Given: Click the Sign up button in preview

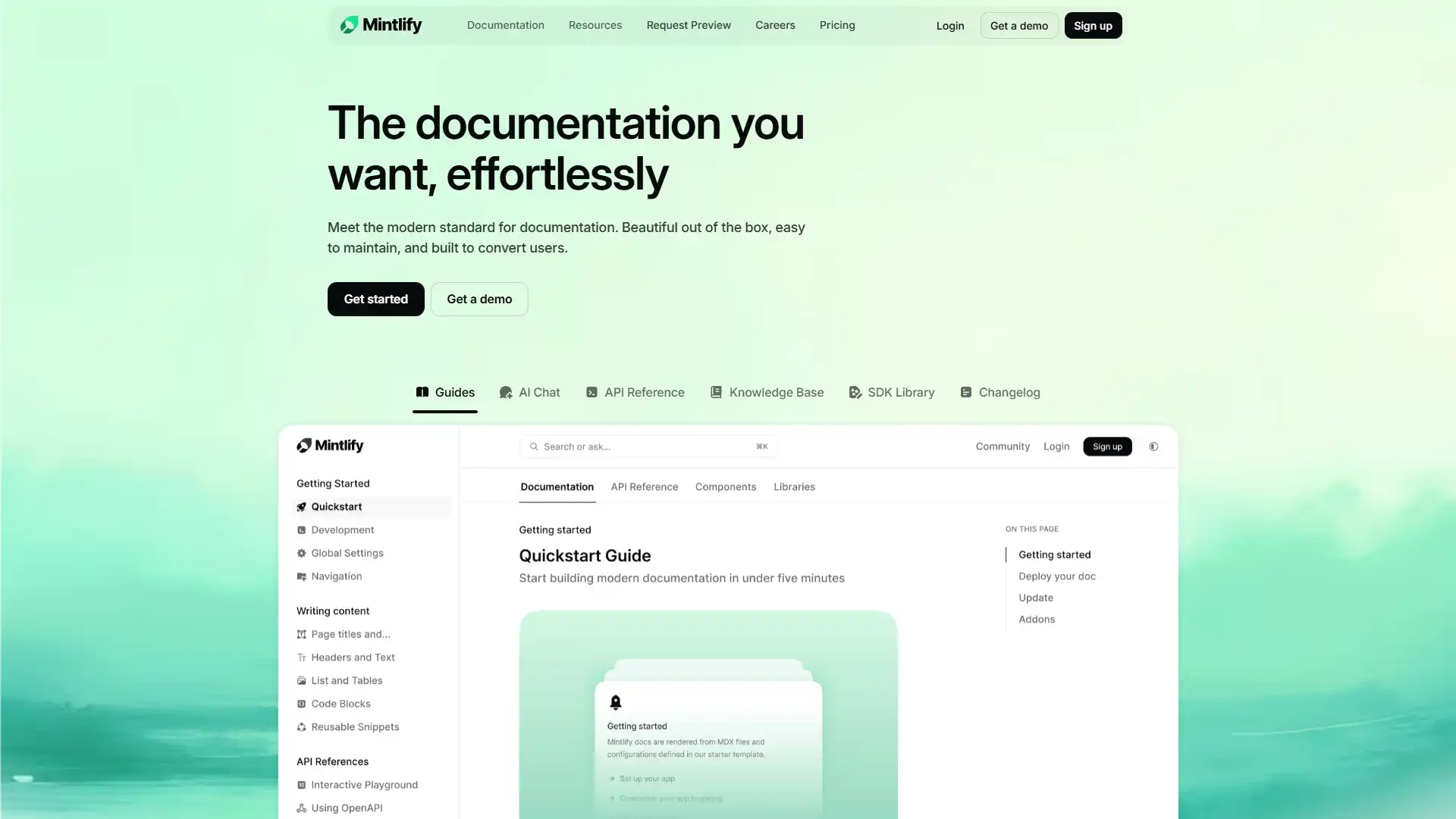Looking at the screenshot, I should (1106, 446).
